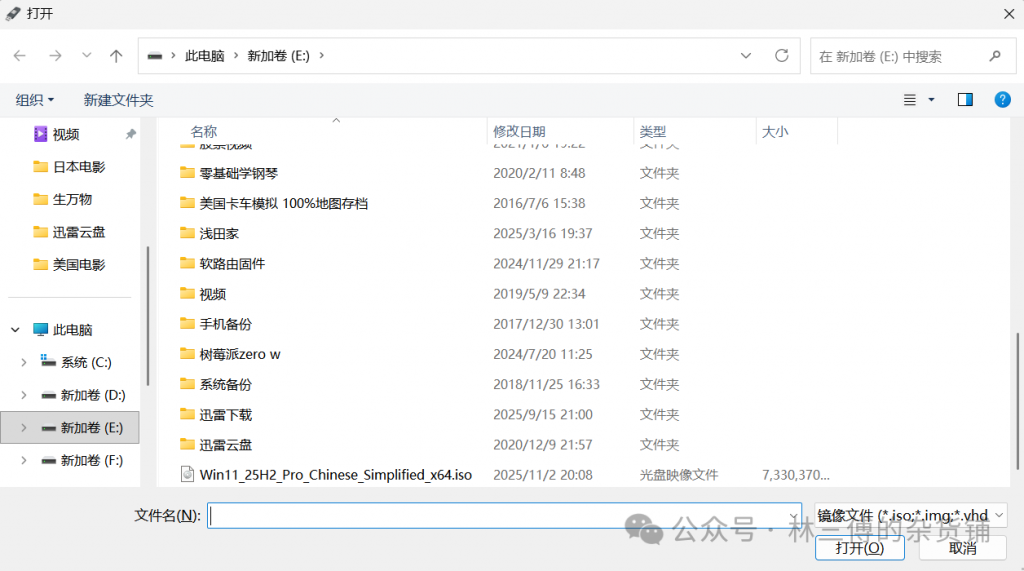Select 此电脑 in the address breadcrumb
Viewport: 1024px width, 571px height.
[204, 56]
